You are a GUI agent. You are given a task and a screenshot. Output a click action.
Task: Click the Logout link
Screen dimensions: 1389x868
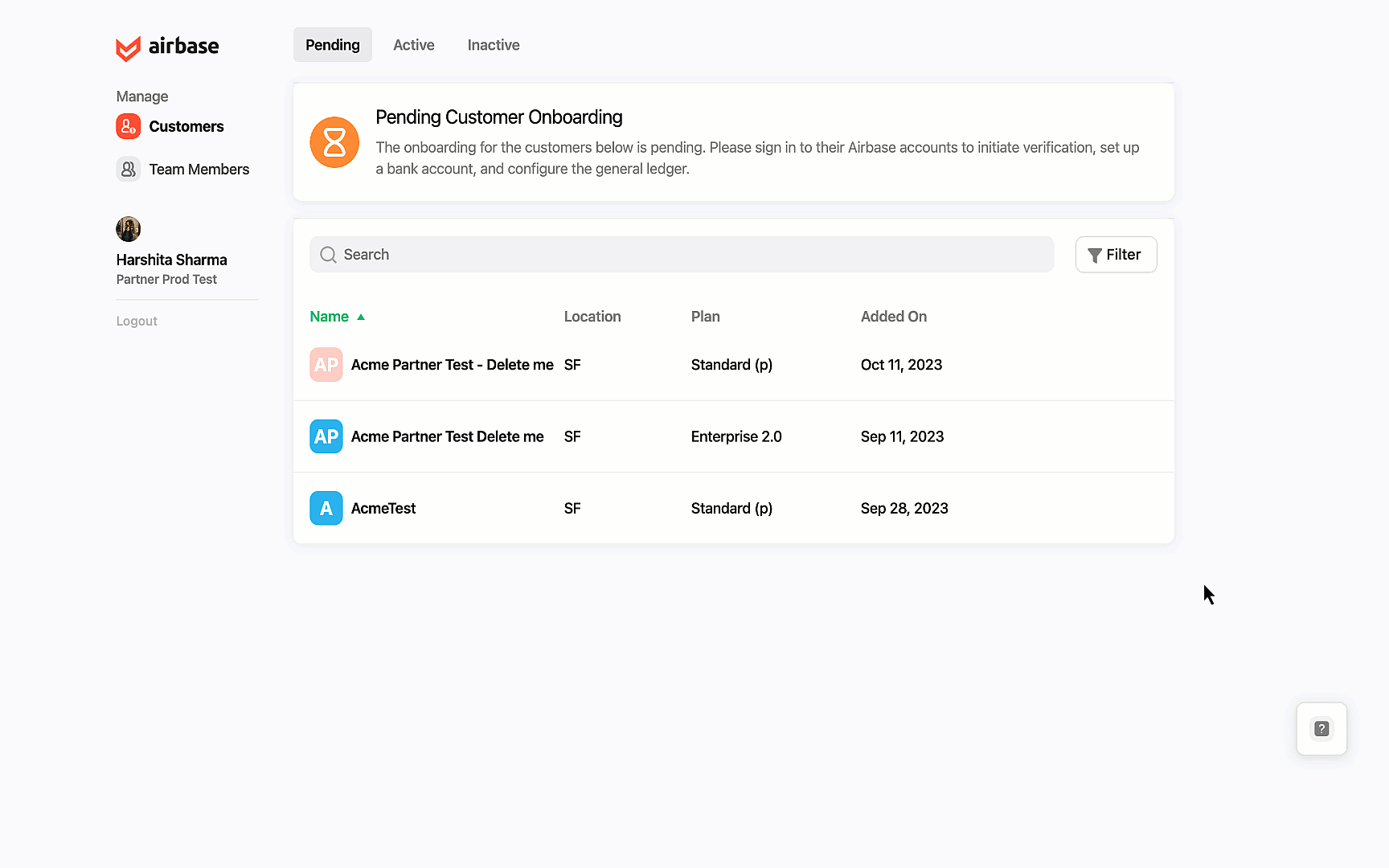click(137, 321)
